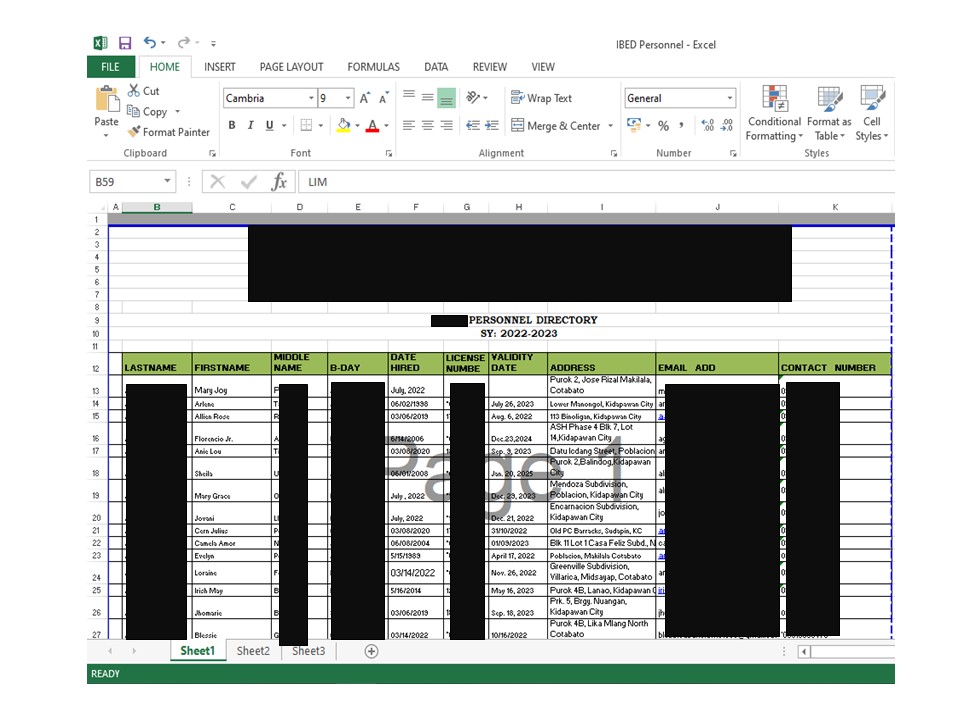Open the Underline style dropdown arrow
The image size is (960, 720).
pos(284,126)
